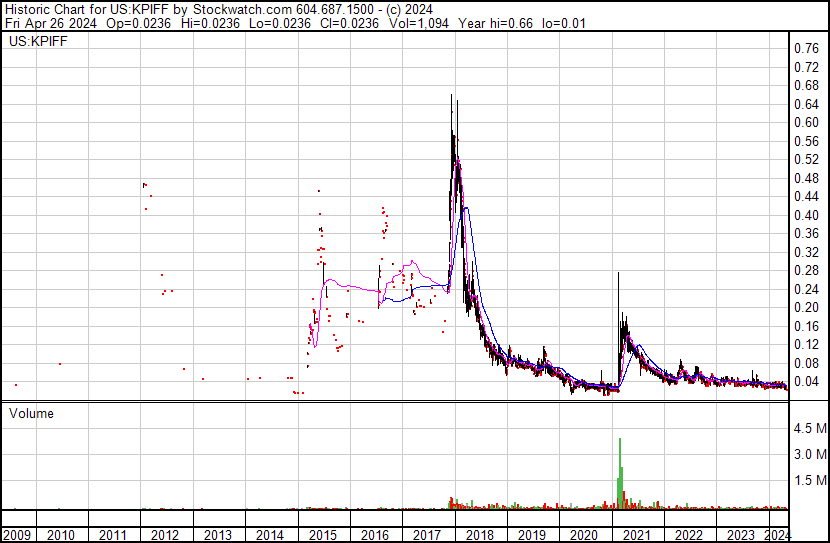Click the 0.48 price axis label
830x543 pixels.
tap(807, 178)
